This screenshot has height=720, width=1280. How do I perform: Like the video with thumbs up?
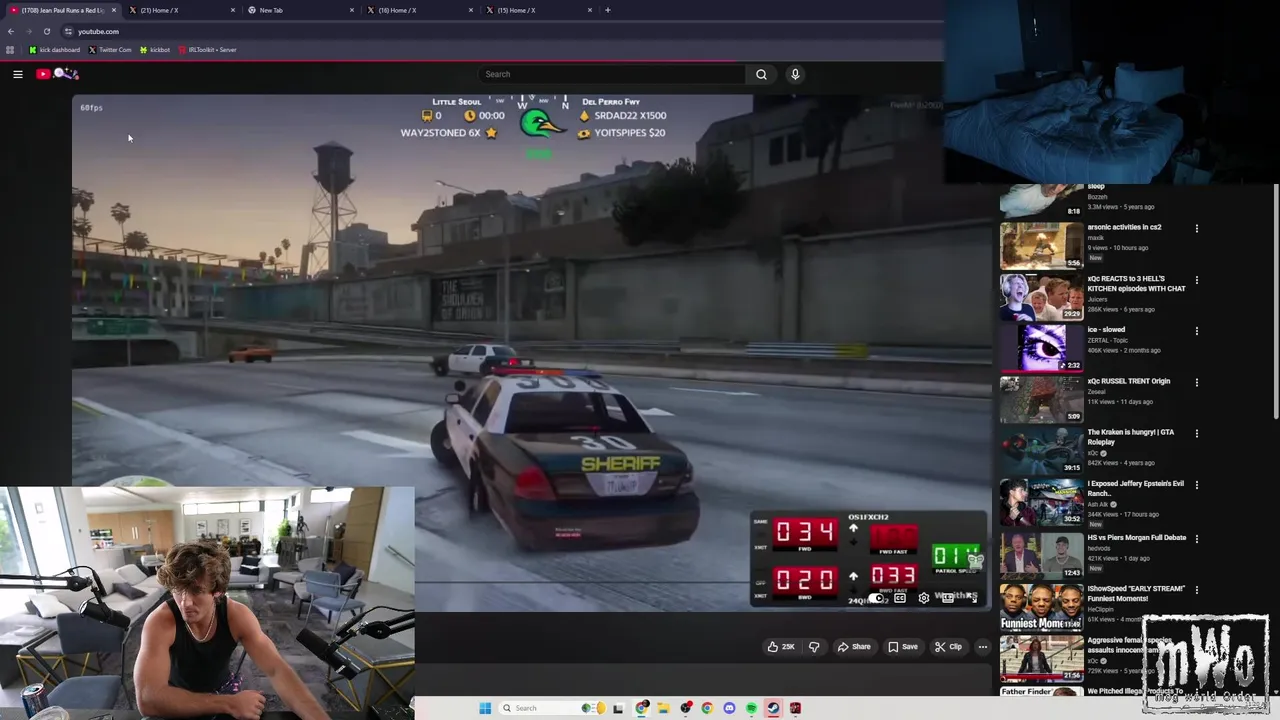pos(781,647)
